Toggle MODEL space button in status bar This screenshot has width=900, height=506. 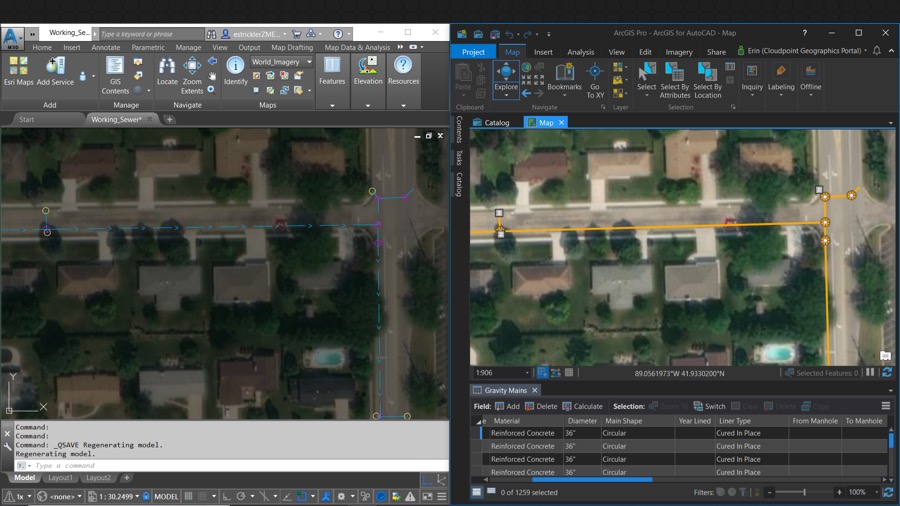coord(166,496)
